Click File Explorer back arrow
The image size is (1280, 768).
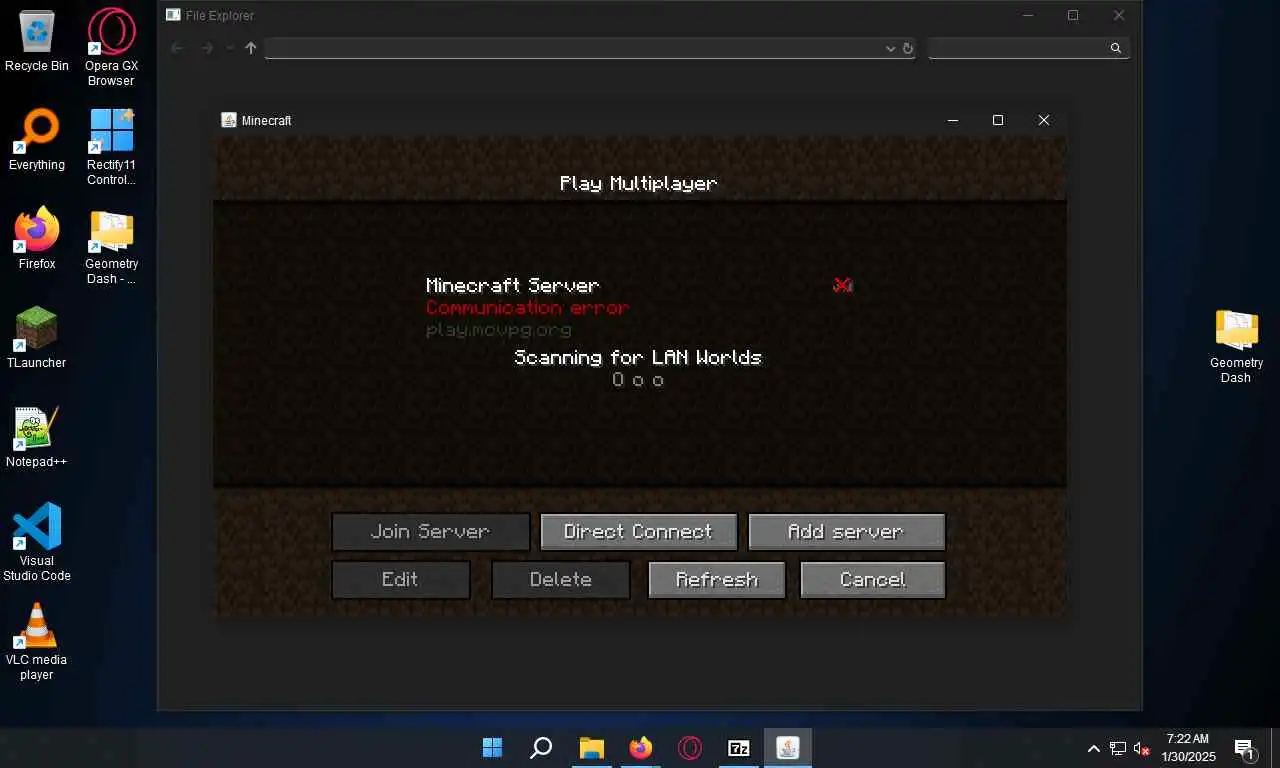point(177,48)
